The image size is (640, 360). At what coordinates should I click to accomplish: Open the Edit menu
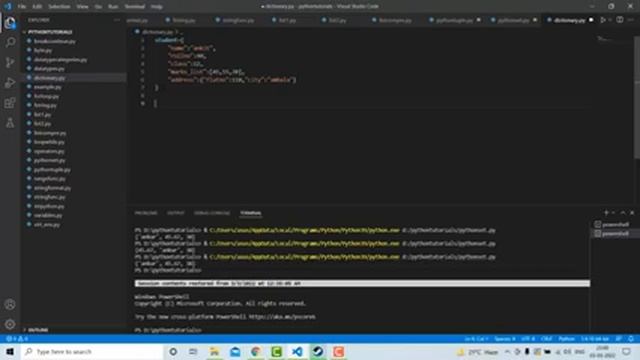(37, 7)
